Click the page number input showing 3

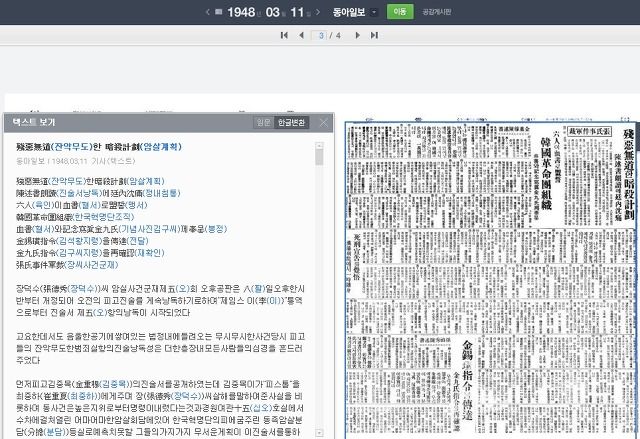319,35
